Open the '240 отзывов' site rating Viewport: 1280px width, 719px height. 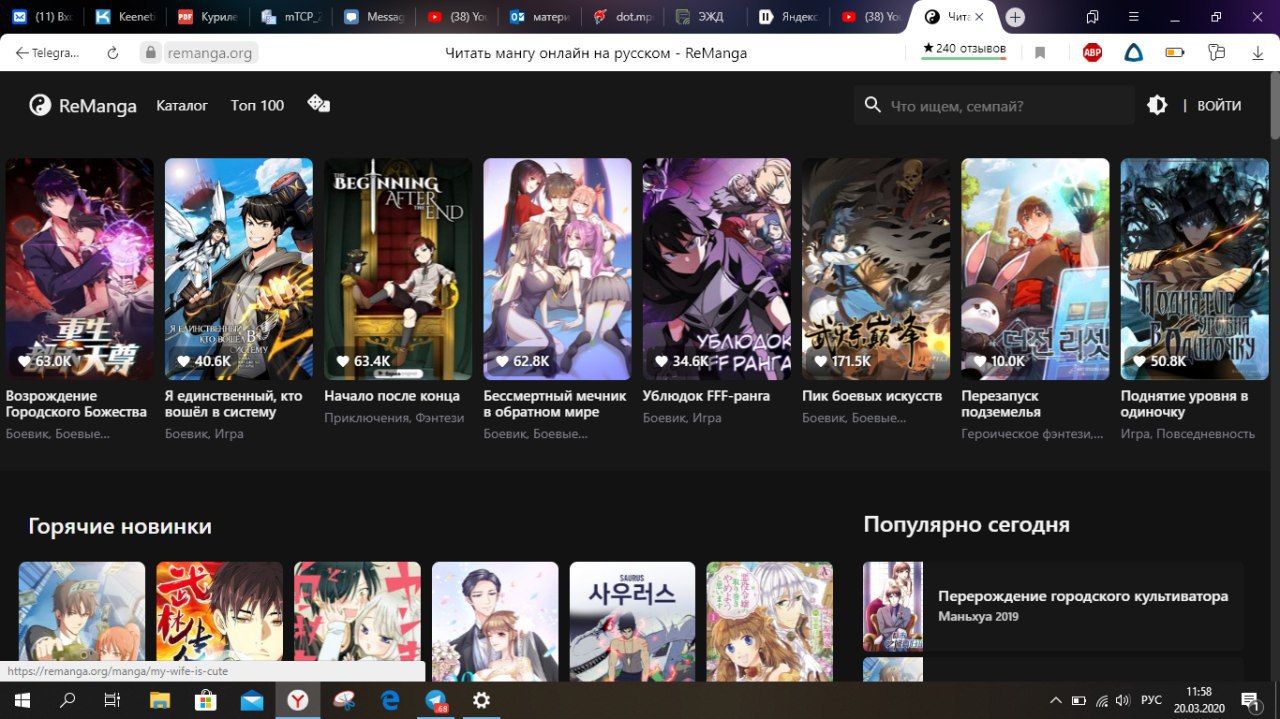coord(964,49)
